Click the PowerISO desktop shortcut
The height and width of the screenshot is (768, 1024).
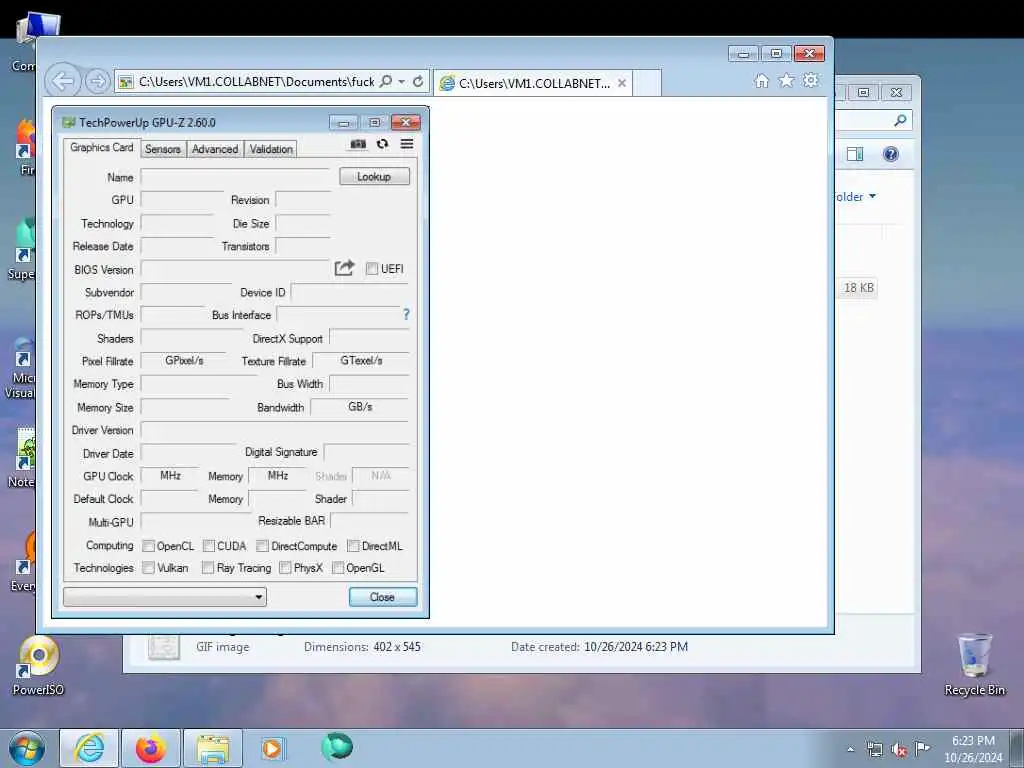click(x=39, y=665)
